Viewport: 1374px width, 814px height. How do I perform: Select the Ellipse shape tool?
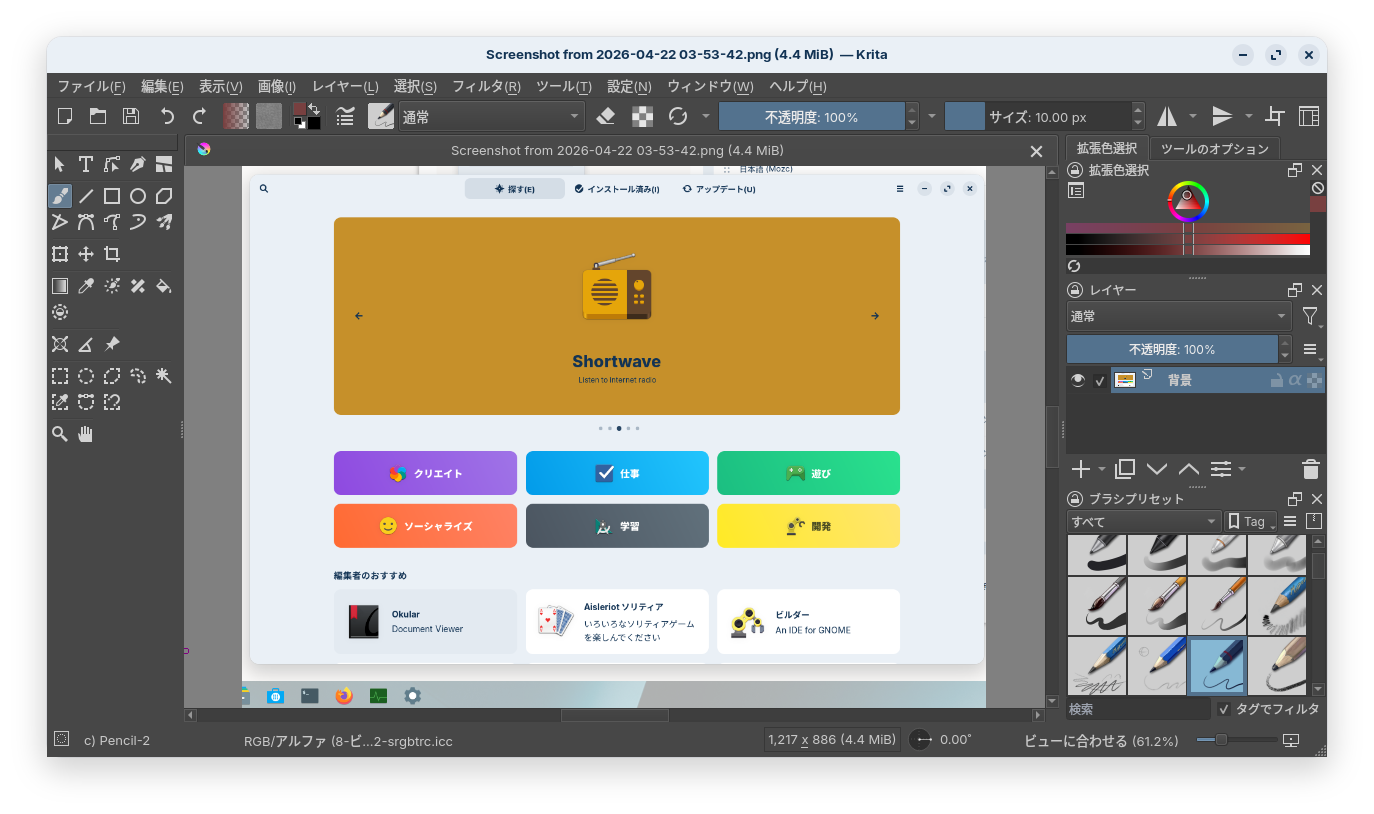[138, 196]
